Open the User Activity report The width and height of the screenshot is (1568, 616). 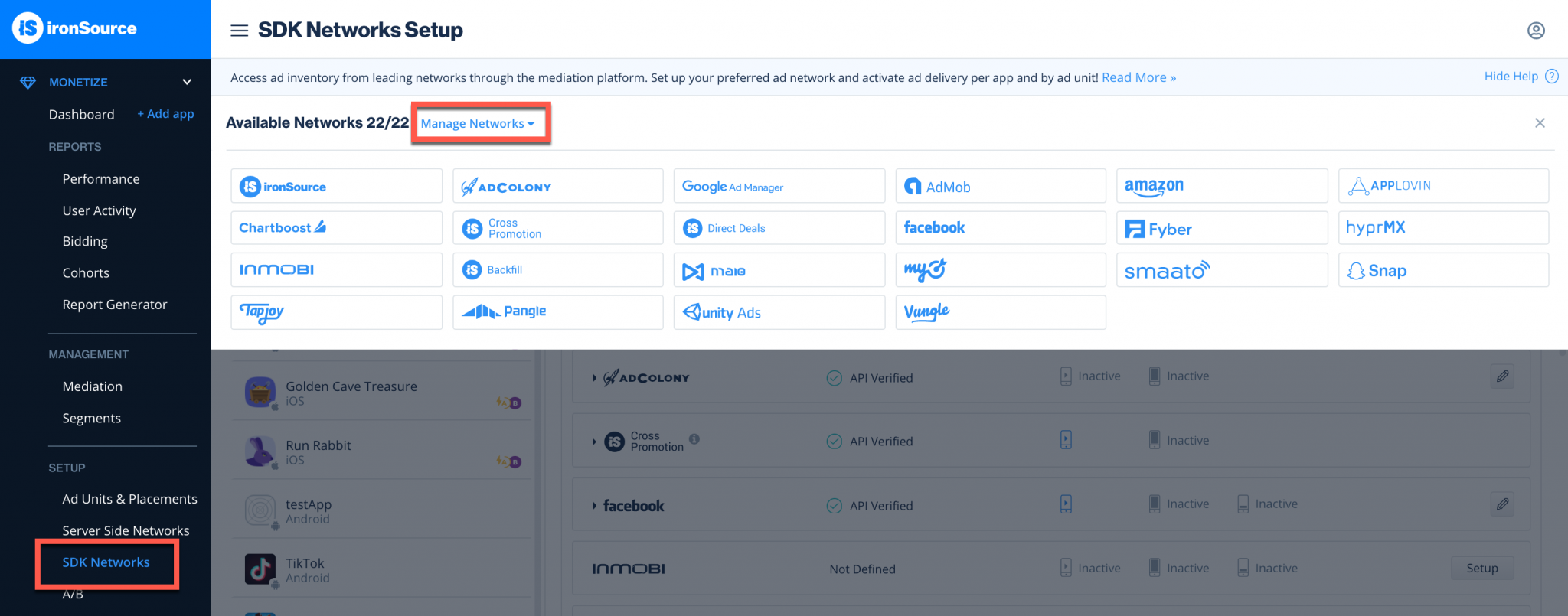point(100,210)
